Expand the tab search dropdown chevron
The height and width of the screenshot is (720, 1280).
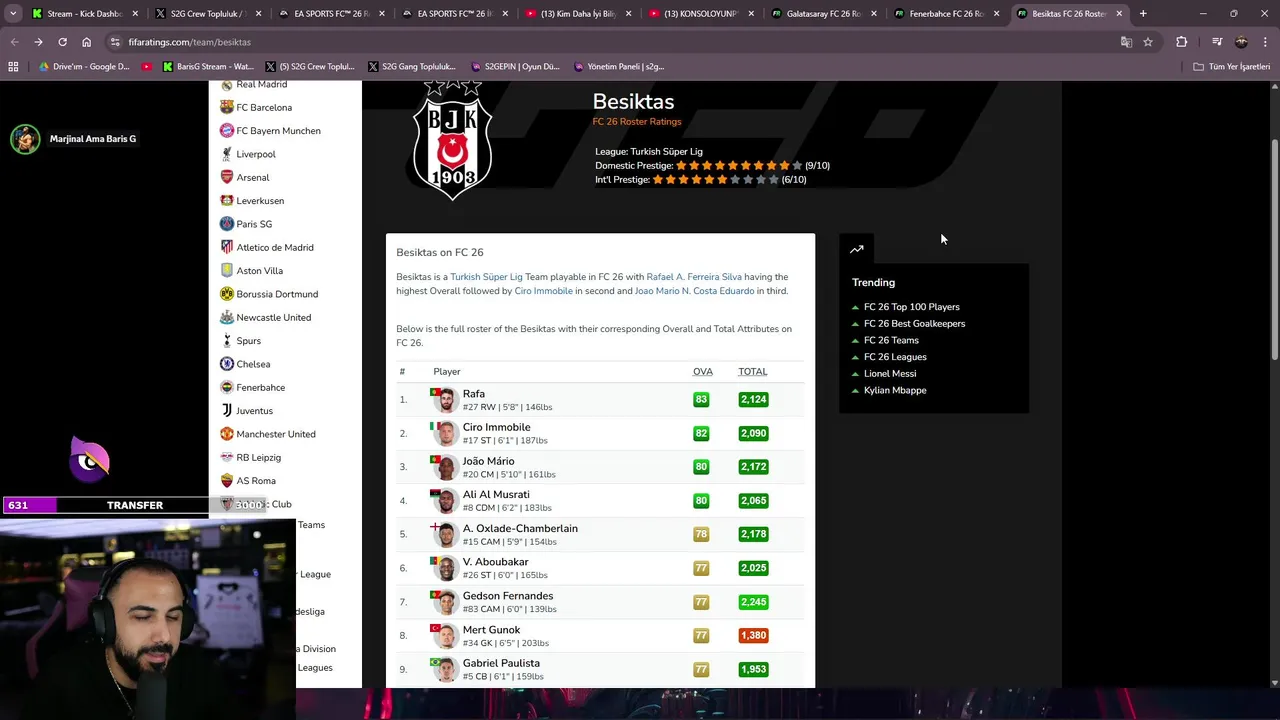click(13, 14)
